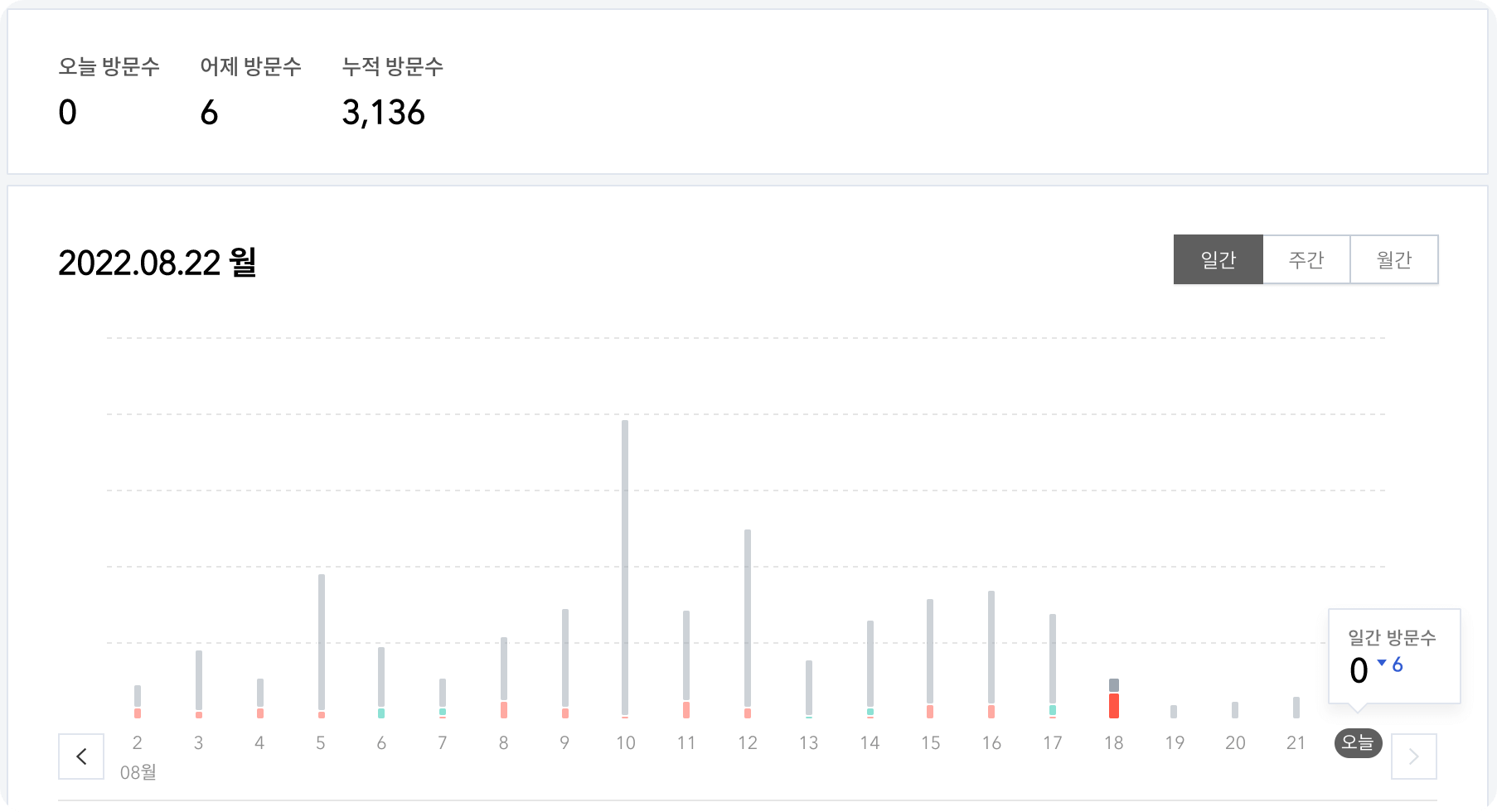Image resolution: width=1497 pixels, height=812 pixels.
Task: Click the teal segment on the August 17 bar
Action: tap(1053, 710)
